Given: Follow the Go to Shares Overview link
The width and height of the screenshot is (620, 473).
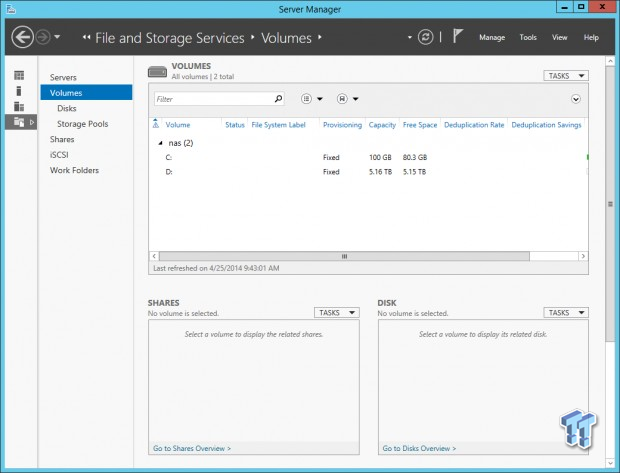Looking at the screenshot, I should pyautogui.click(x=192, y=448).
